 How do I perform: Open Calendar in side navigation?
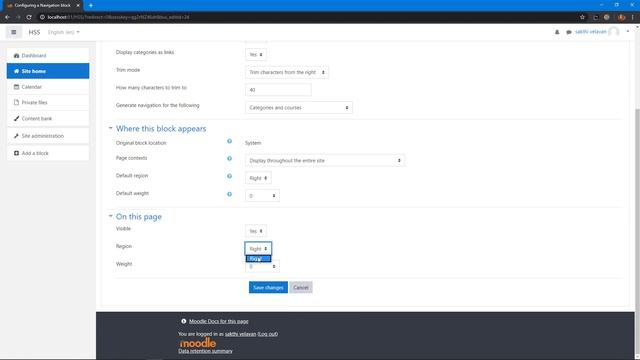(x=48, y=87)
